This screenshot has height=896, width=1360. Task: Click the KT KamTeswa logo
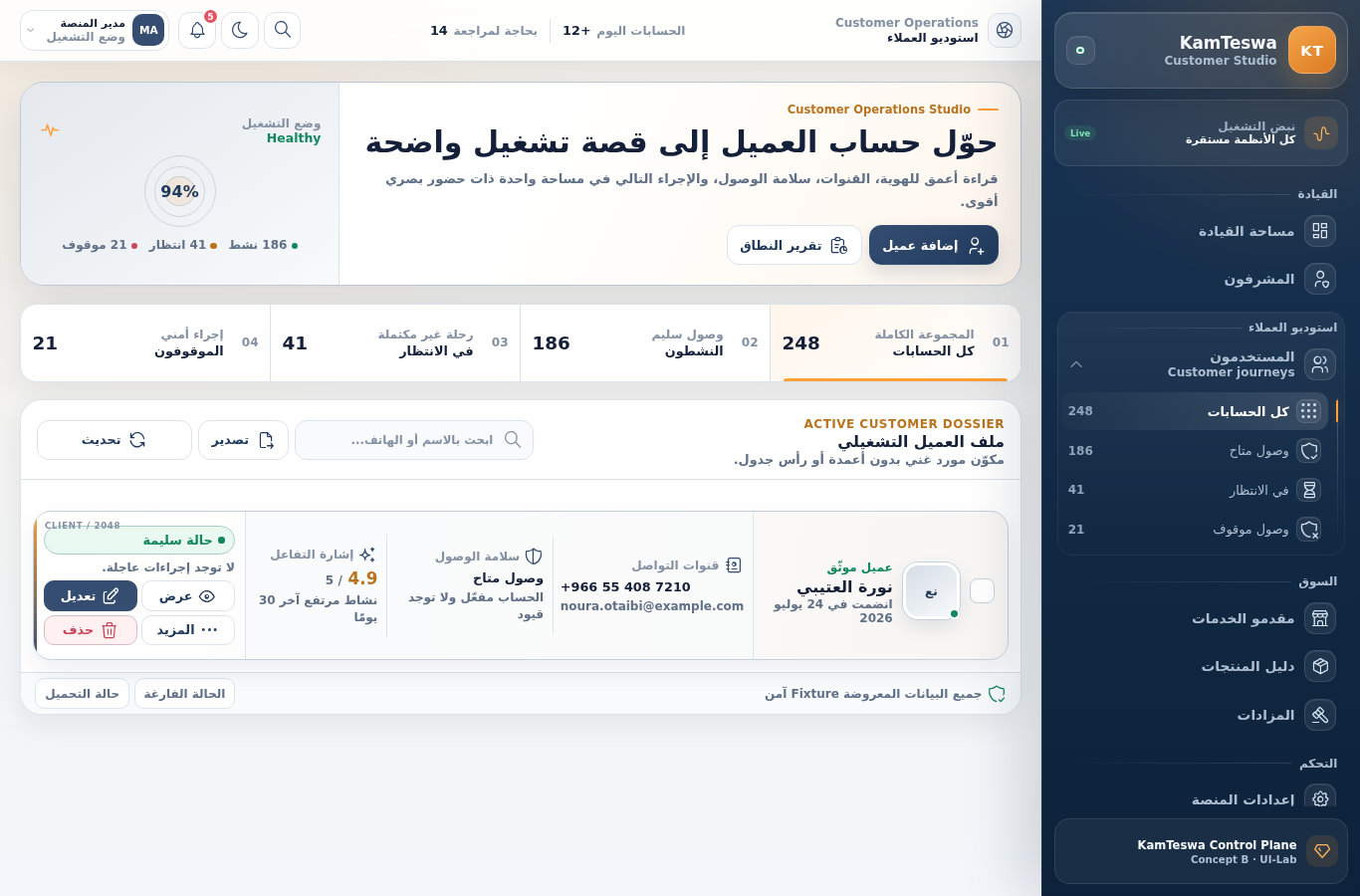(x=1311, y=50)
